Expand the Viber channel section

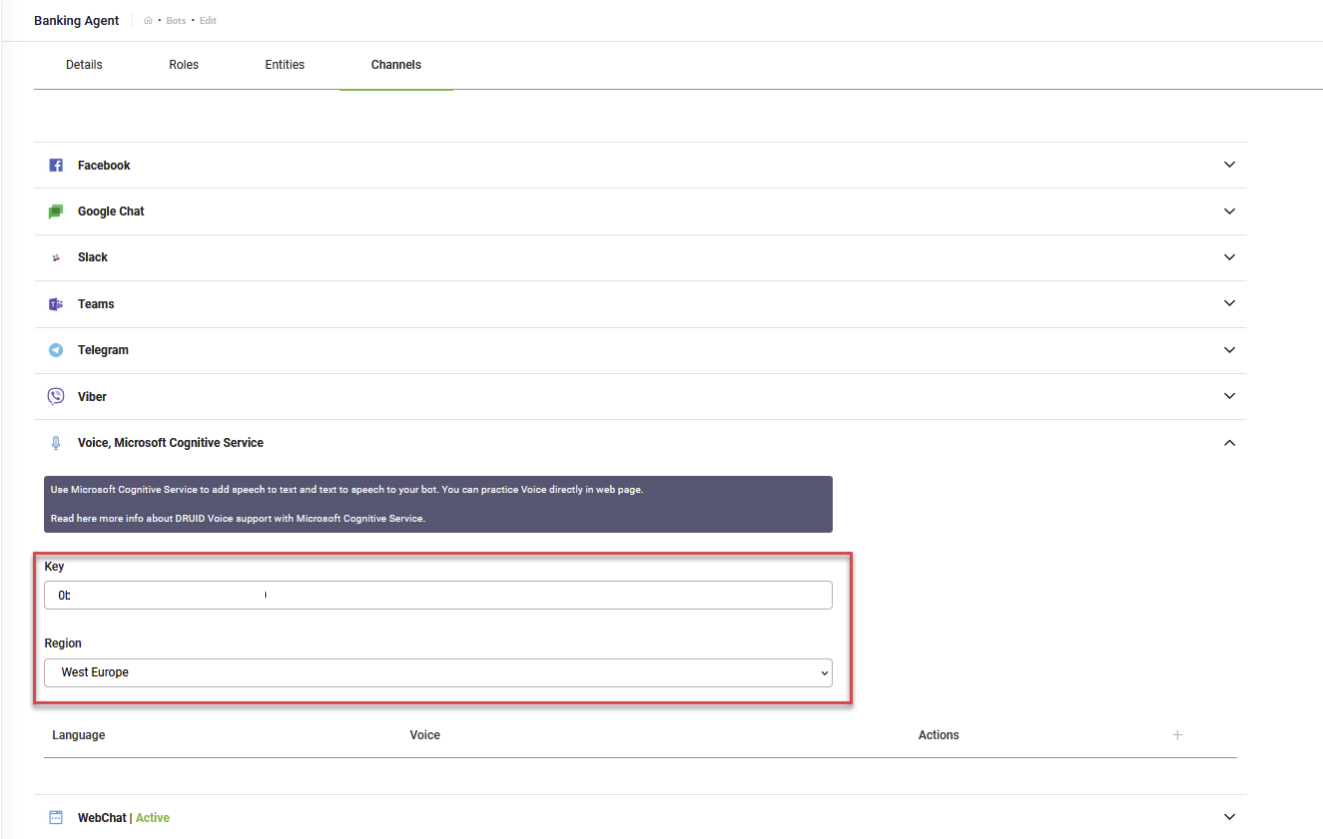(1230, 396)
